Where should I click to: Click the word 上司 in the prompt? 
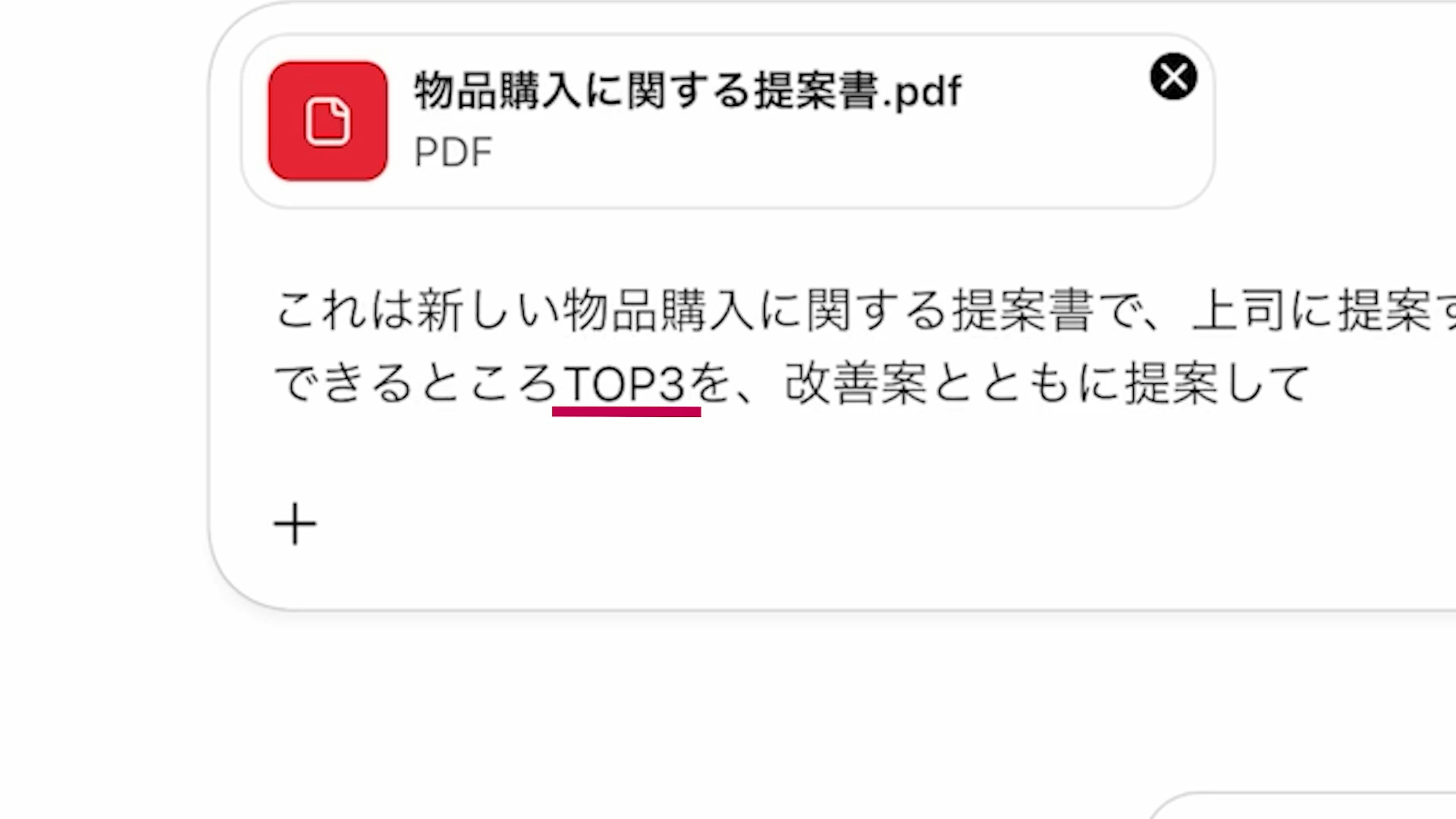click(x=1238, y=310)
